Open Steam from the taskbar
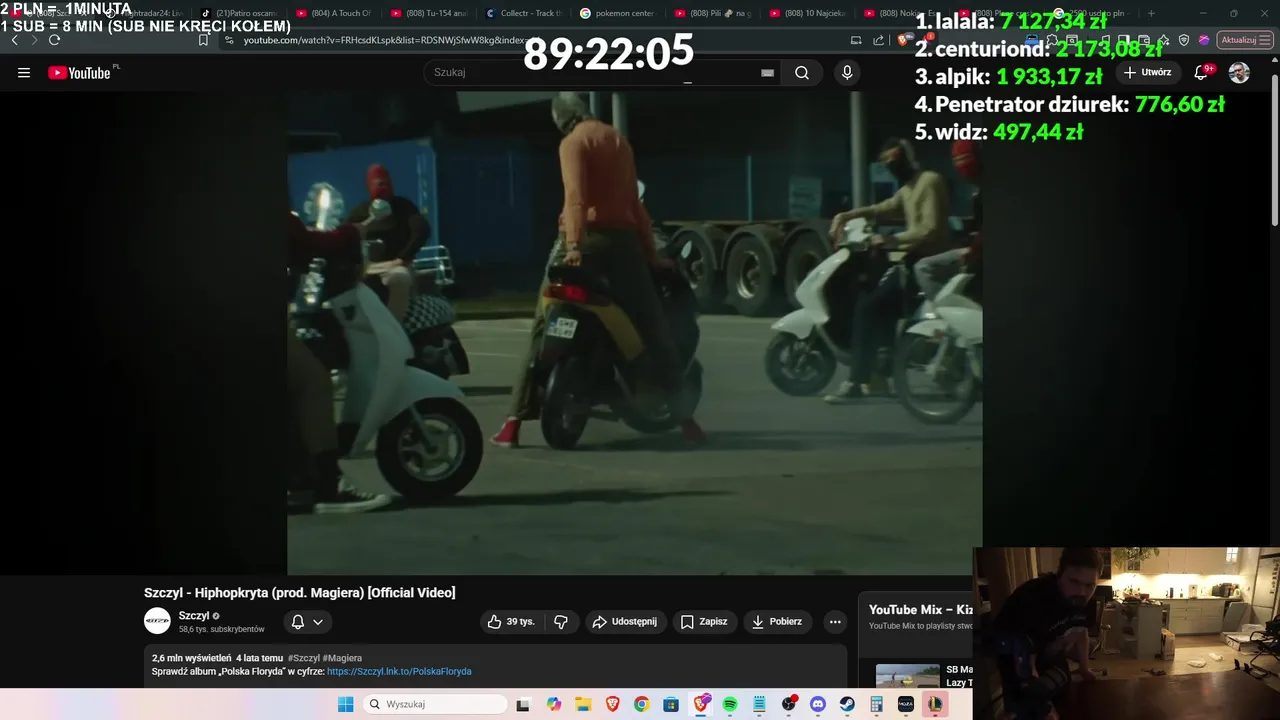 847,704
